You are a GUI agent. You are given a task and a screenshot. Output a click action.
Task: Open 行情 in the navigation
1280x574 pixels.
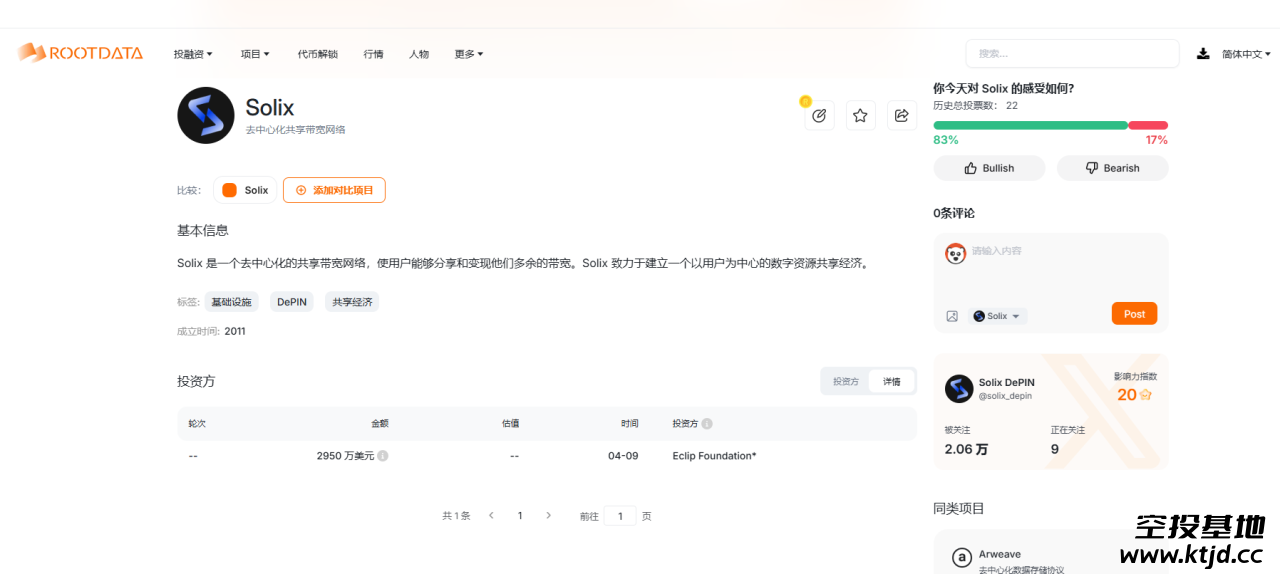point(373,54)
